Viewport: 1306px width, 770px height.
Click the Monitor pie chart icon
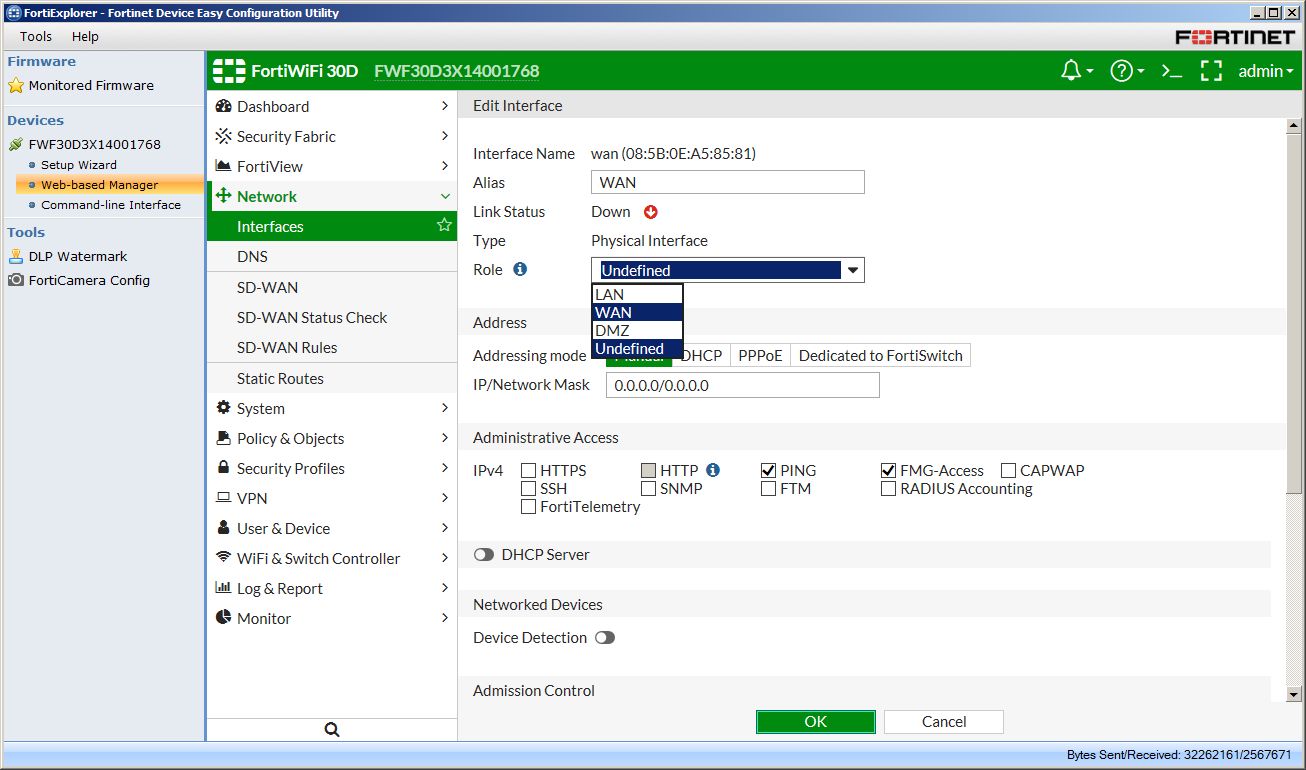coord(224,618)
